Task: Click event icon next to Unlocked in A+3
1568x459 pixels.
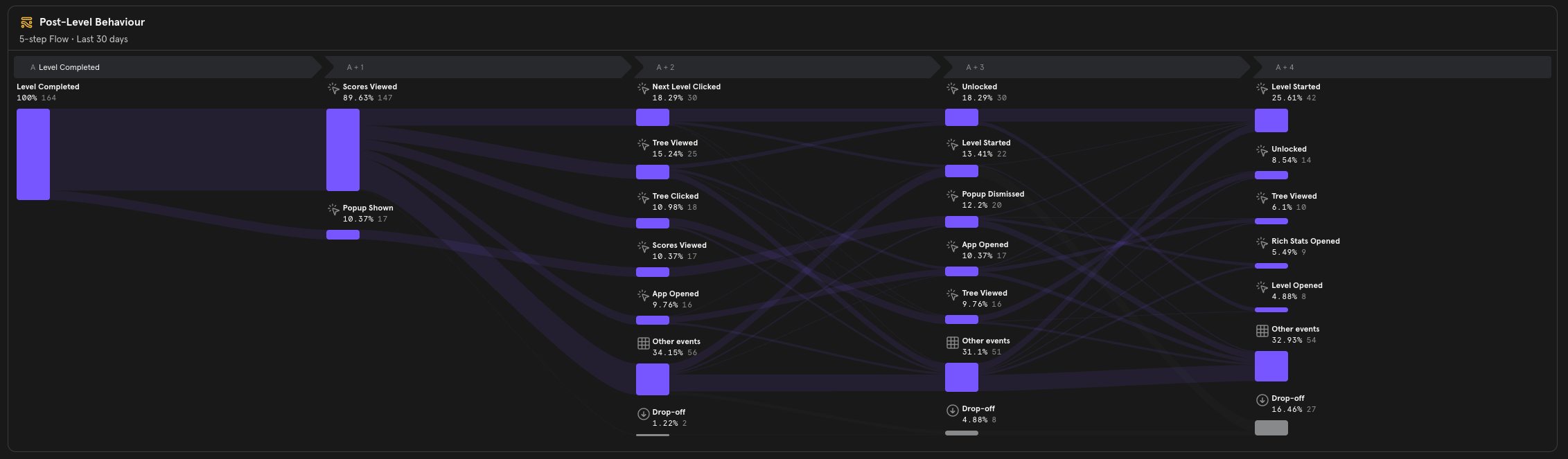Action: [953, 89]
